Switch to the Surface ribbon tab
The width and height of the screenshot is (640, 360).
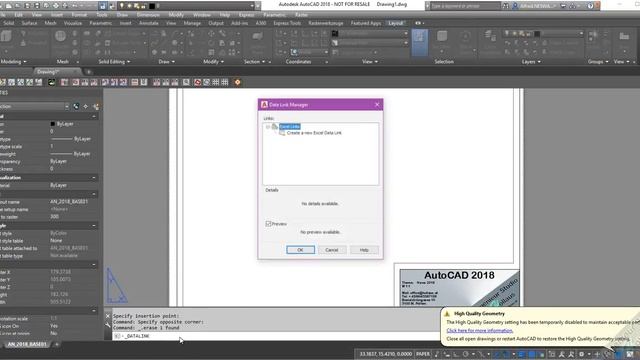pyautogui.click(x=29, y=23)
